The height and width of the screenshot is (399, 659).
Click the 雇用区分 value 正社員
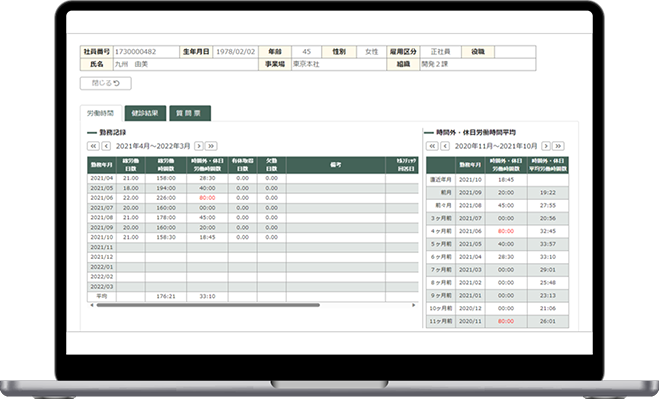(440, 52)
